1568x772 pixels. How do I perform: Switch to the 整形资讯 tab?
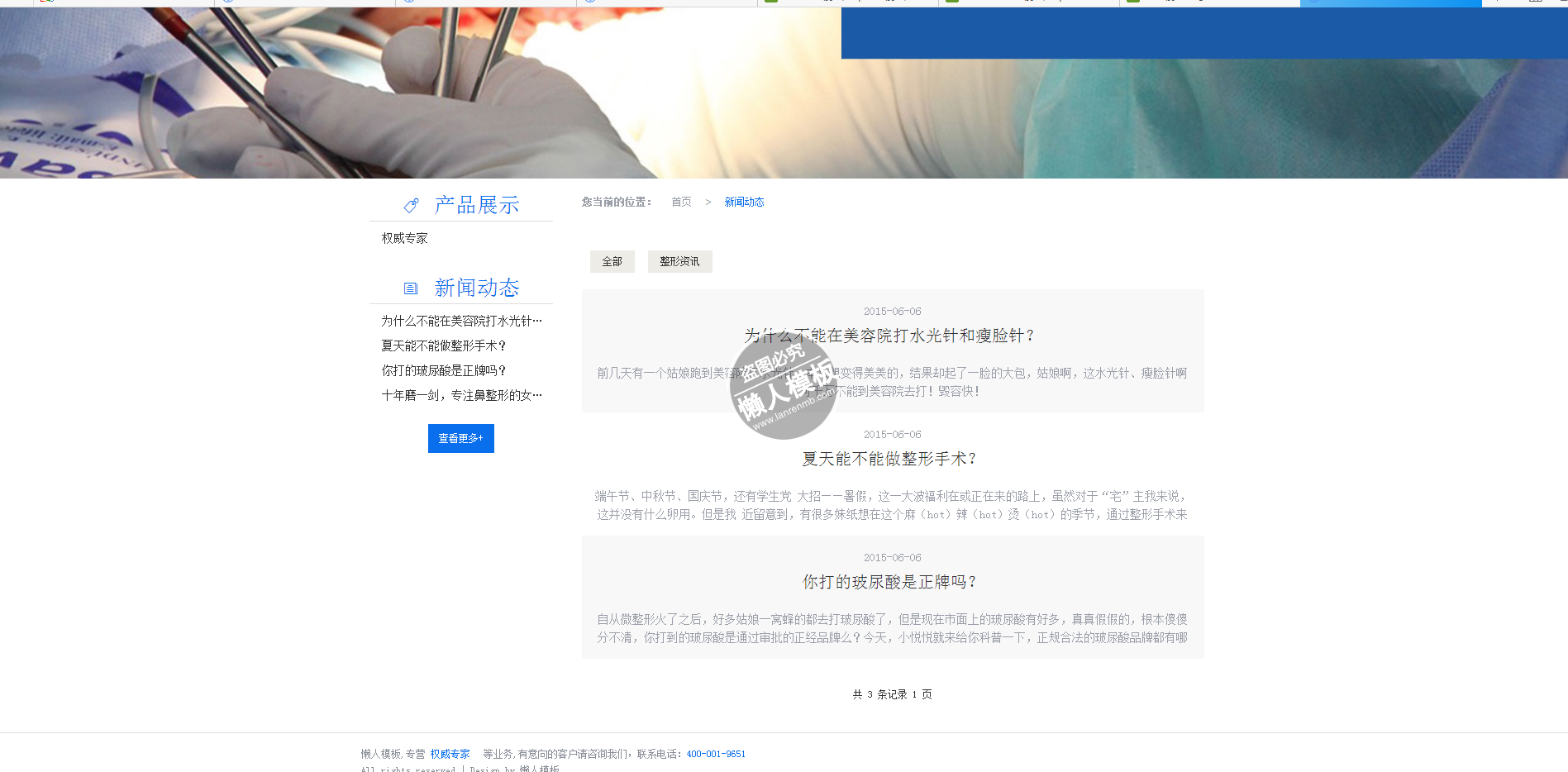coord(679,261)
